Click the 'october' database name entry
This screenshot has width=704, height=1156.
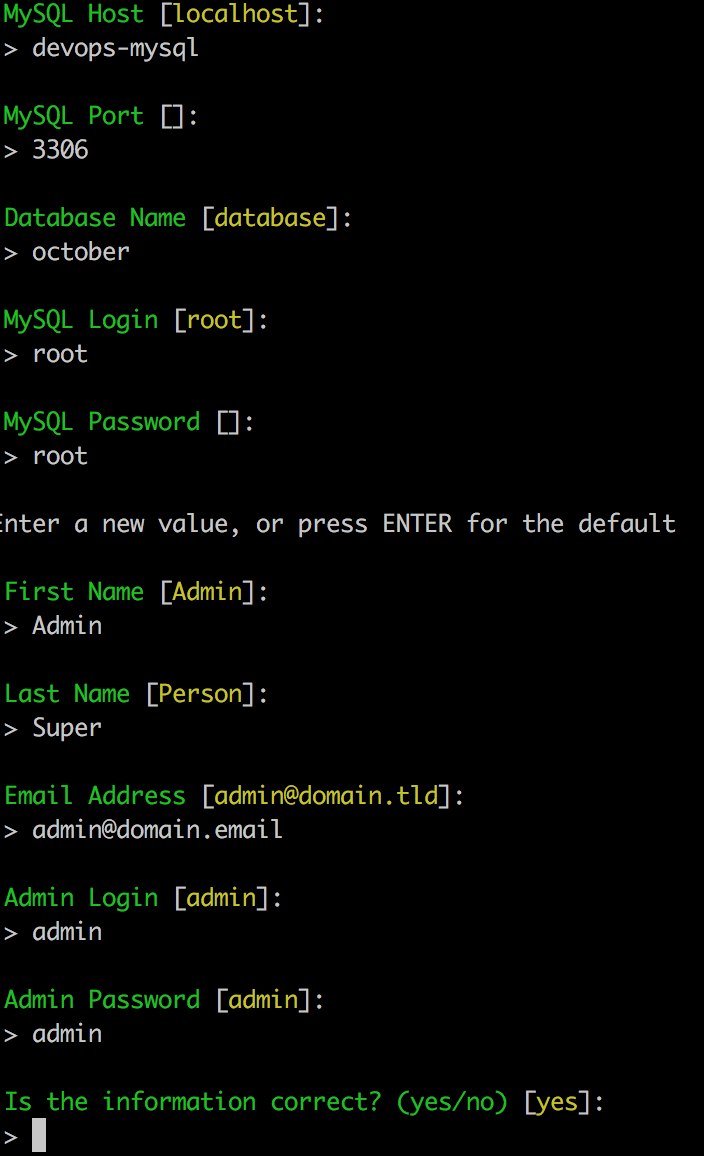[81, 252]
